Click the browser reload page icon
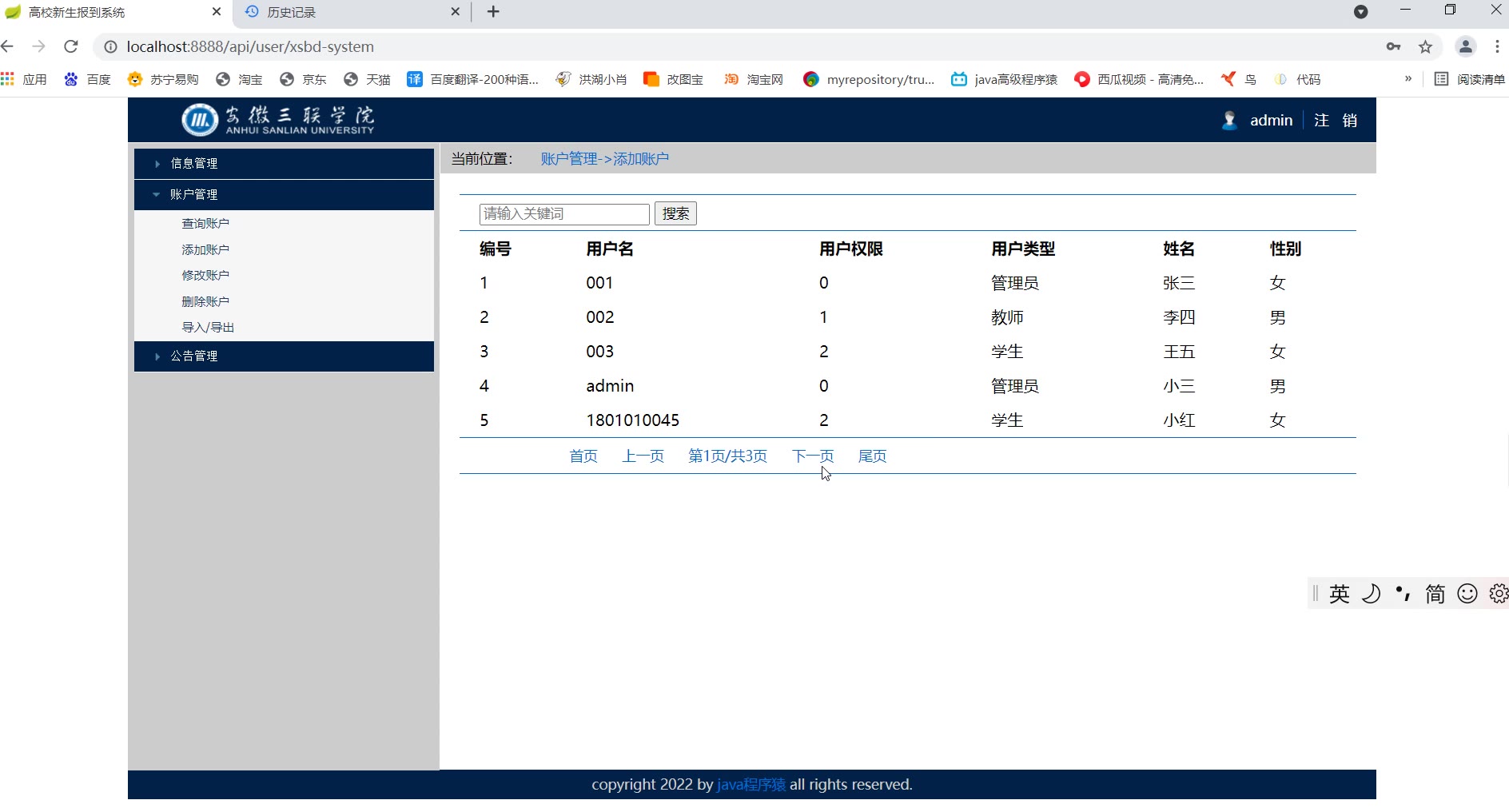1509x812 pixels. (71, 46)
